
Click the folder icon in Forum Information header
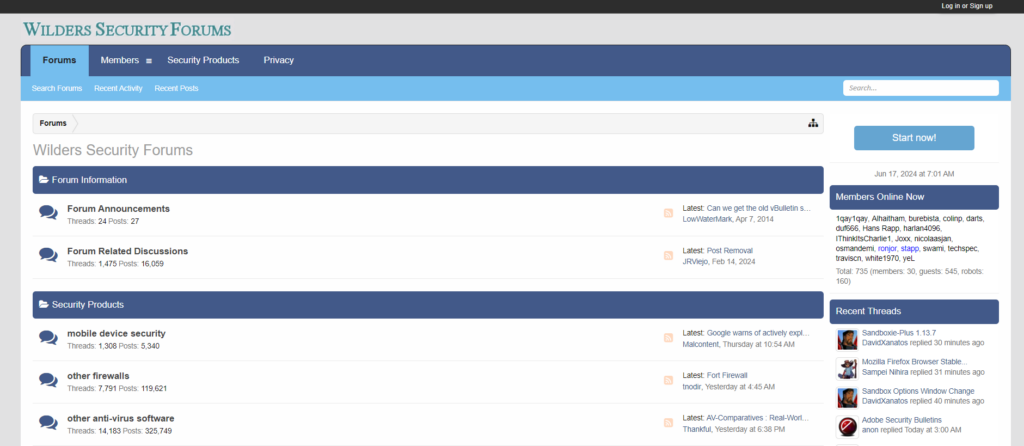pos(44,180)
